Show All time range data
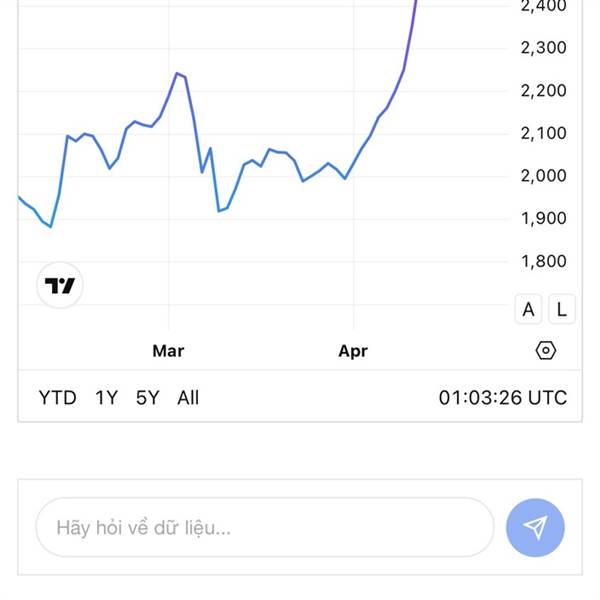Screen dimensions: 600x600 (x=188, y=398)
